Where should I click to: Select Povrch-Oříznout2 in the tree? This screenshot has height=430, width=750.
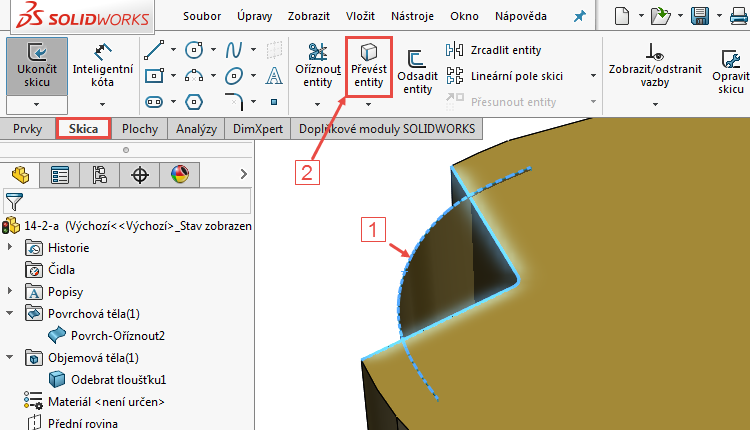coord(107,335)
